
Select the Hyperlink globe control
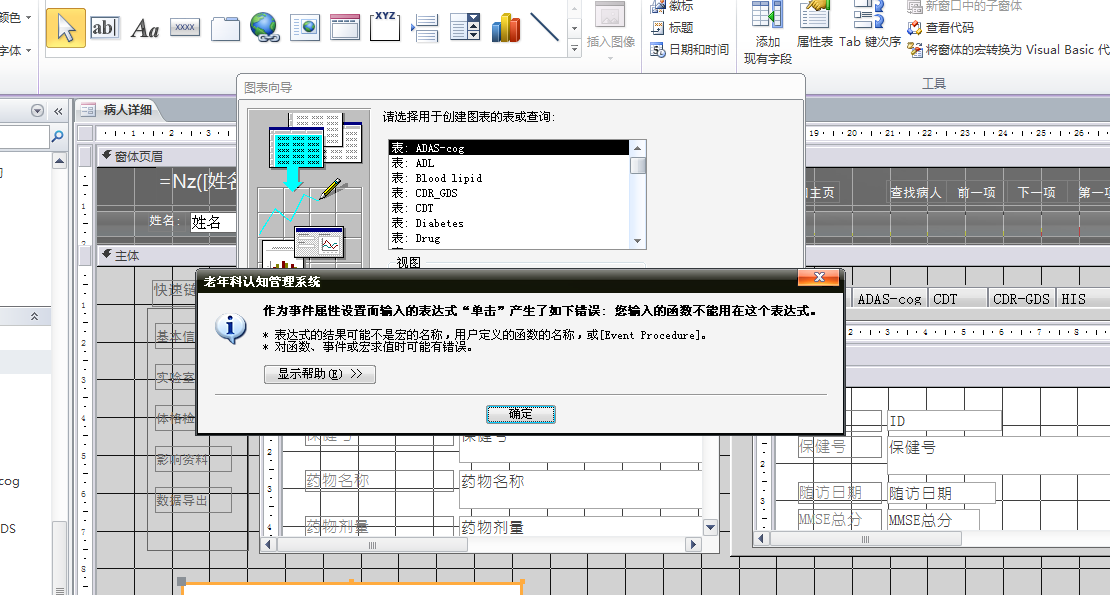265,28
